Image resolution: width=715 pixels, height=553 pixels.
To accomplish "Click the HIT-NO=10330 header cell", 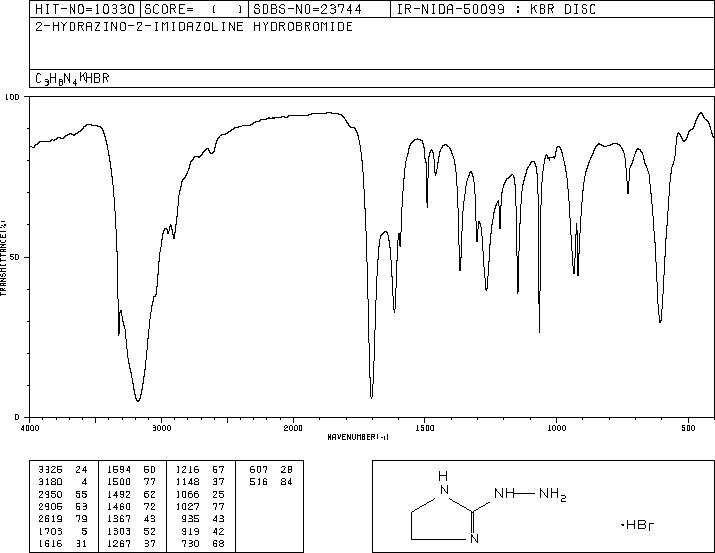I will tap(85, 9).
